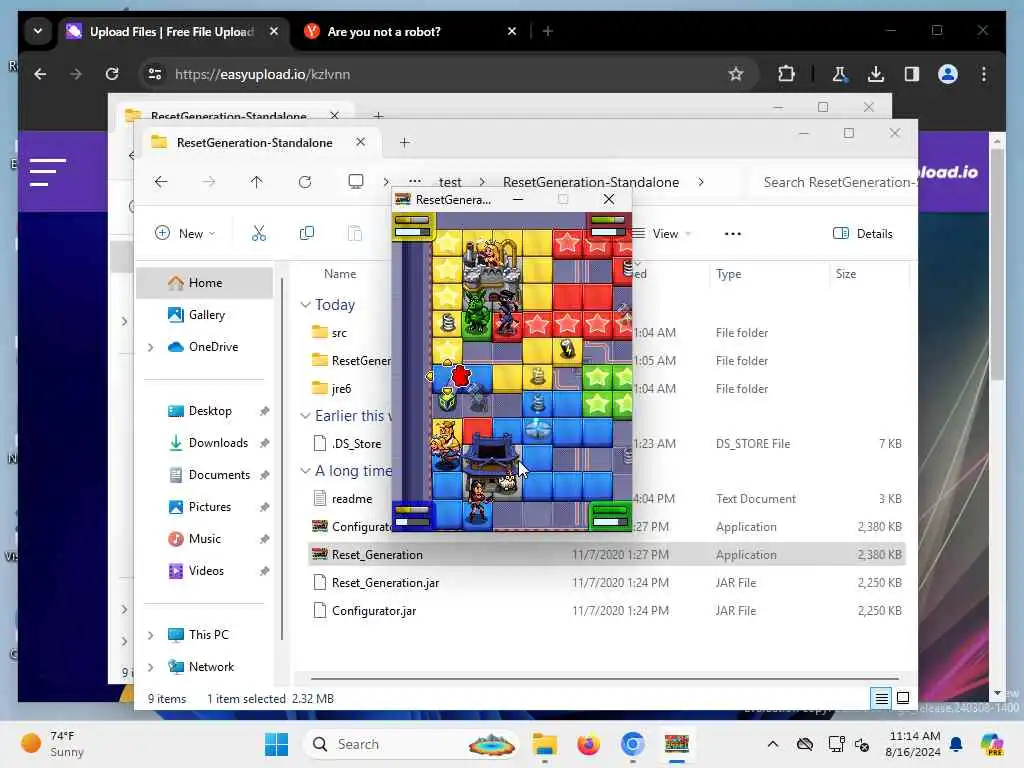This screenshot has height=768, width=1024.
Task: Go back in Chrome browser
Action: pyautogui.click(x=40, y=74)
